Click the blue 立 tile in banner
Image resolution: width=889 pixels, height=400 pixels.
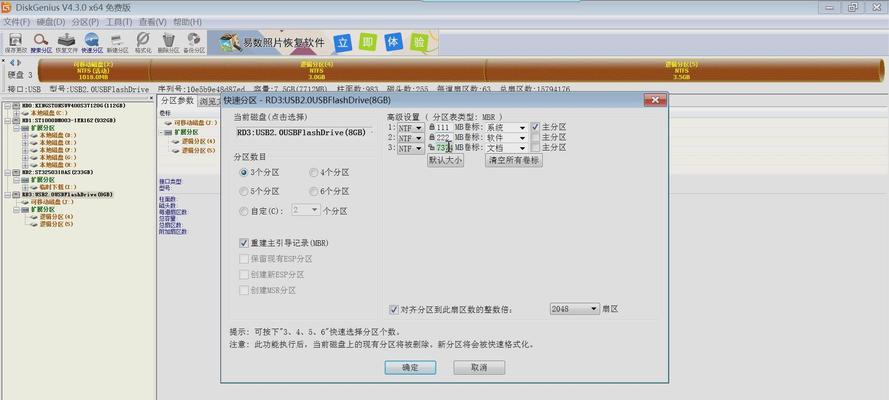point(342,43)
